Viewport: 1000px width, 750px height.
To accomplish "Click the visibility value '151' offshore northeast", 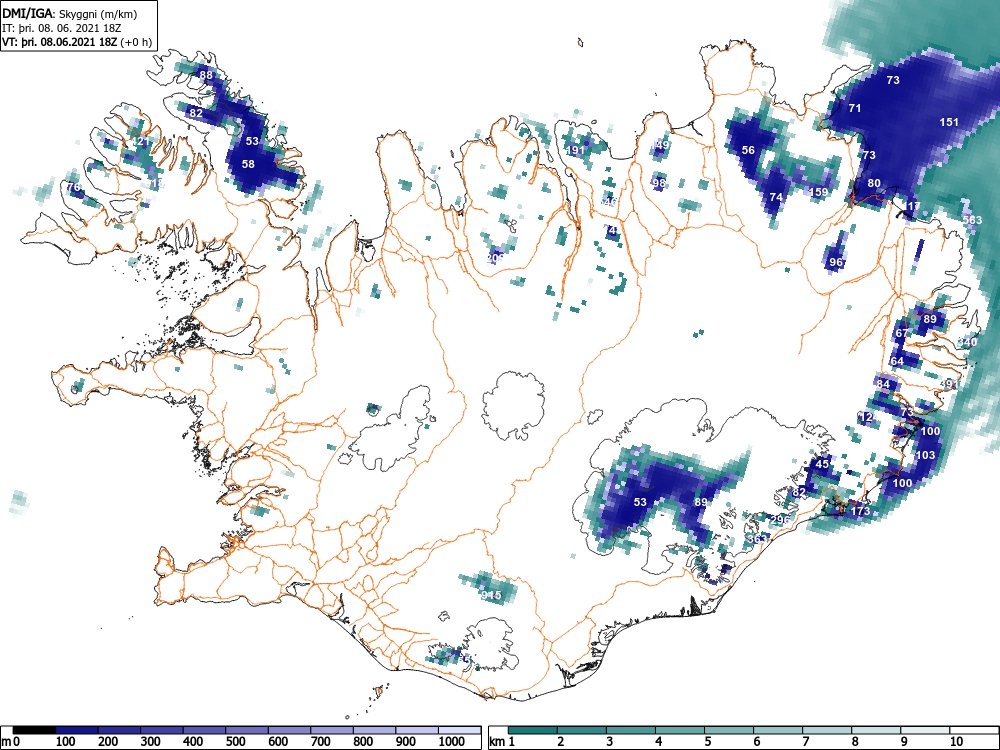I will [x=949, y=122].
